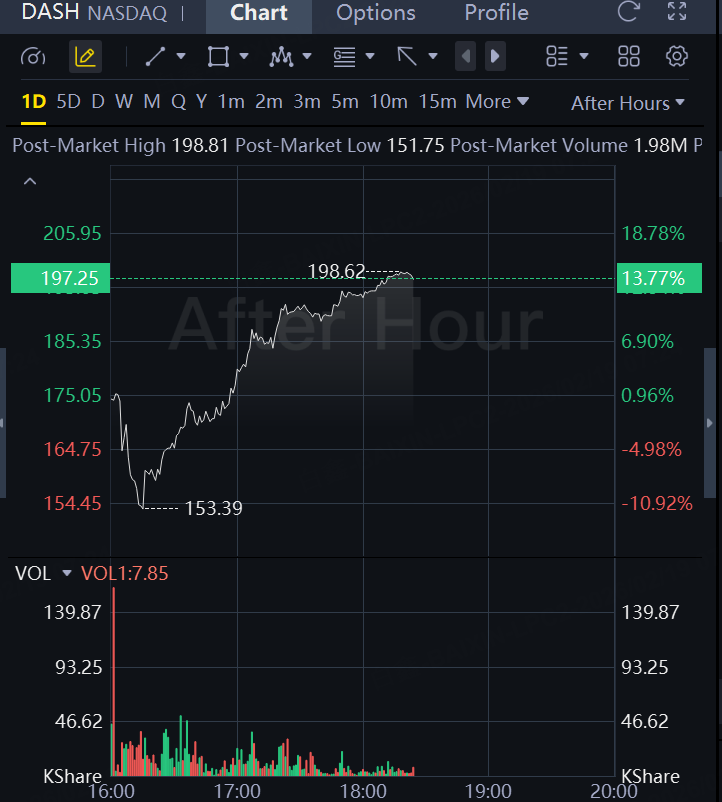722x802 pixels.
Task: Collapse the panel with the up chevron
Action: coord(30,181)
